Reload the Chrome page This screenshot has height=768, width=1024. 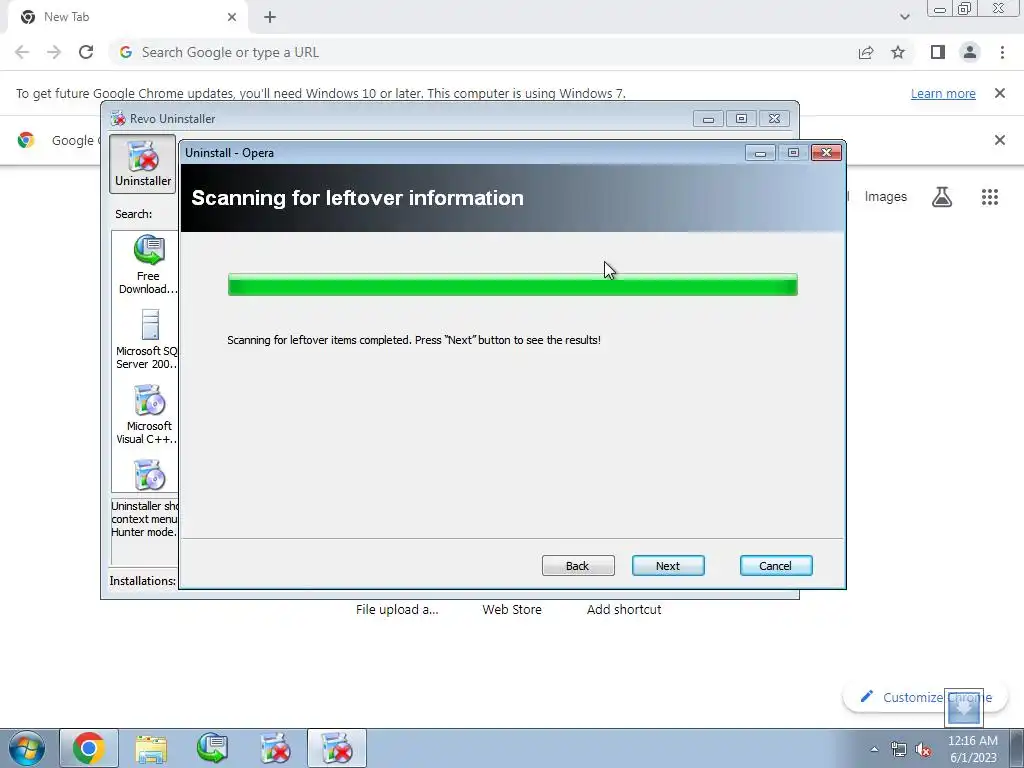pyautogui.click(x=86, y=52)
